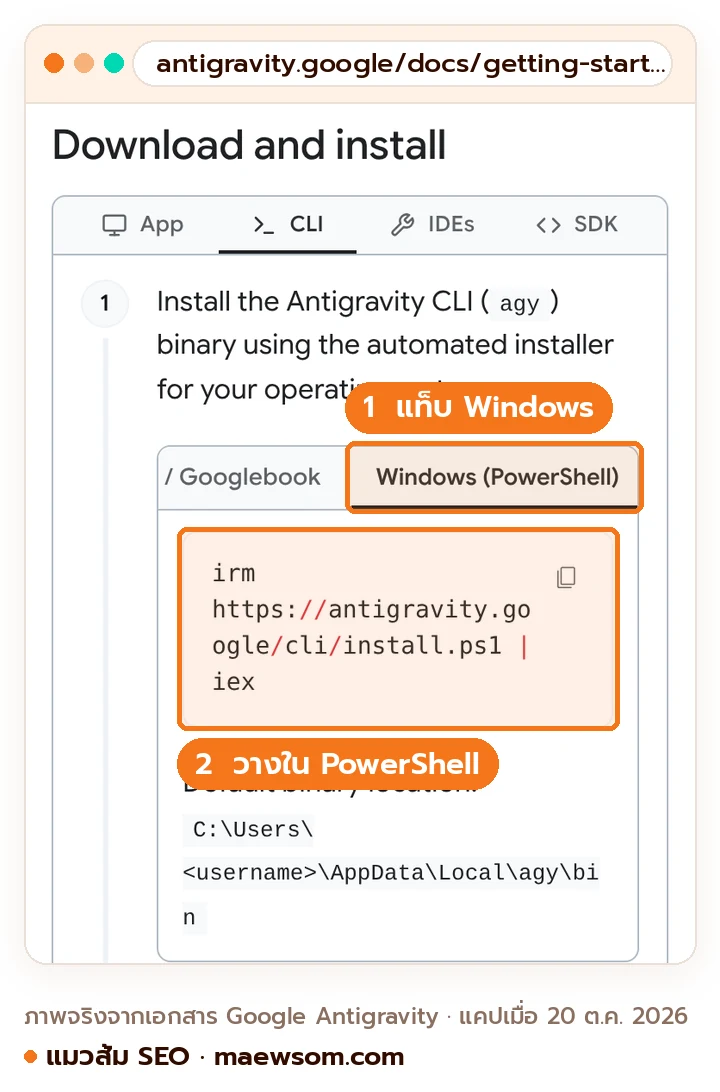
Task: Select the CLI tab
Action: 288,224
